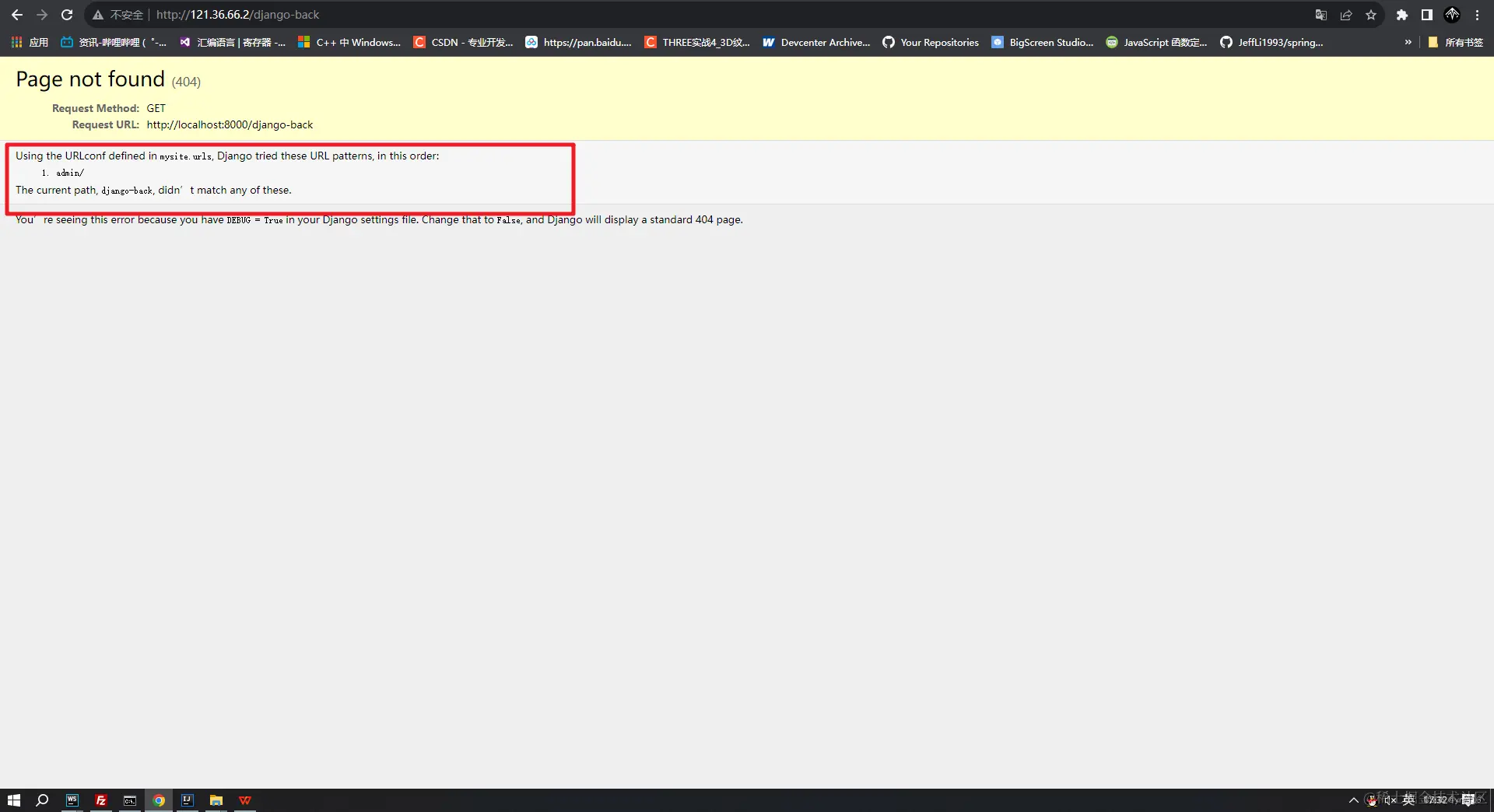Expand the system tray hidden icons arrow

click(x=1354, y=800)
